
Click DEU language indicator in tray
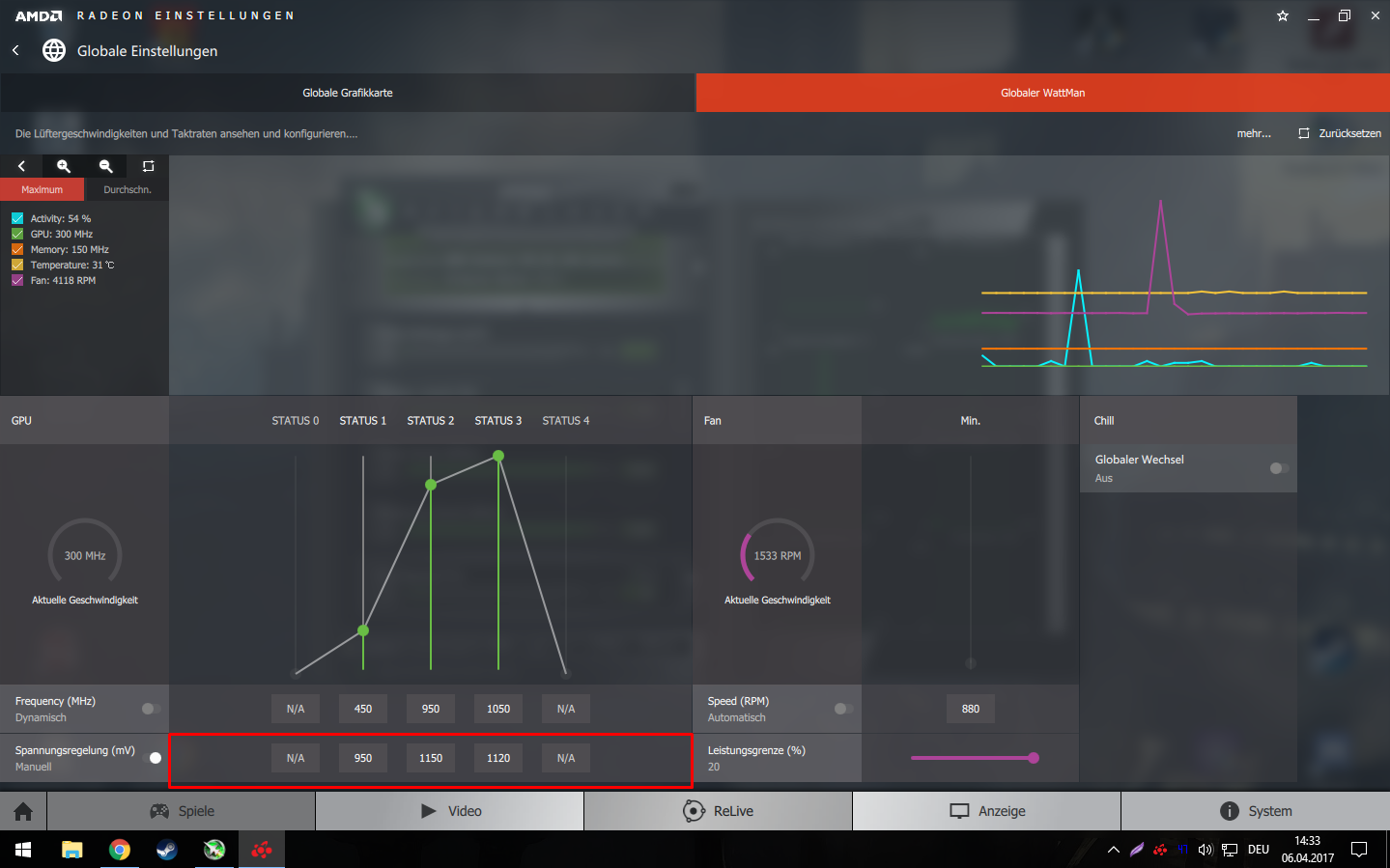pos(1259,850)
